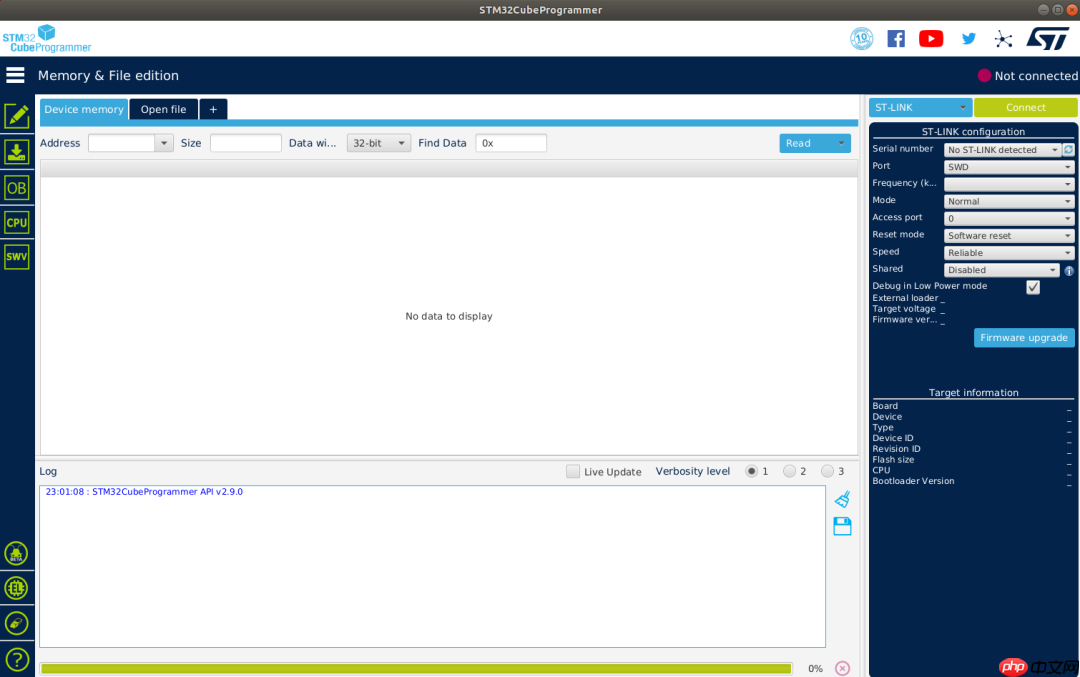
Task: Click the STM32CubeProgrammer logo
Action: pyautogui.click(x=47, y=39)
